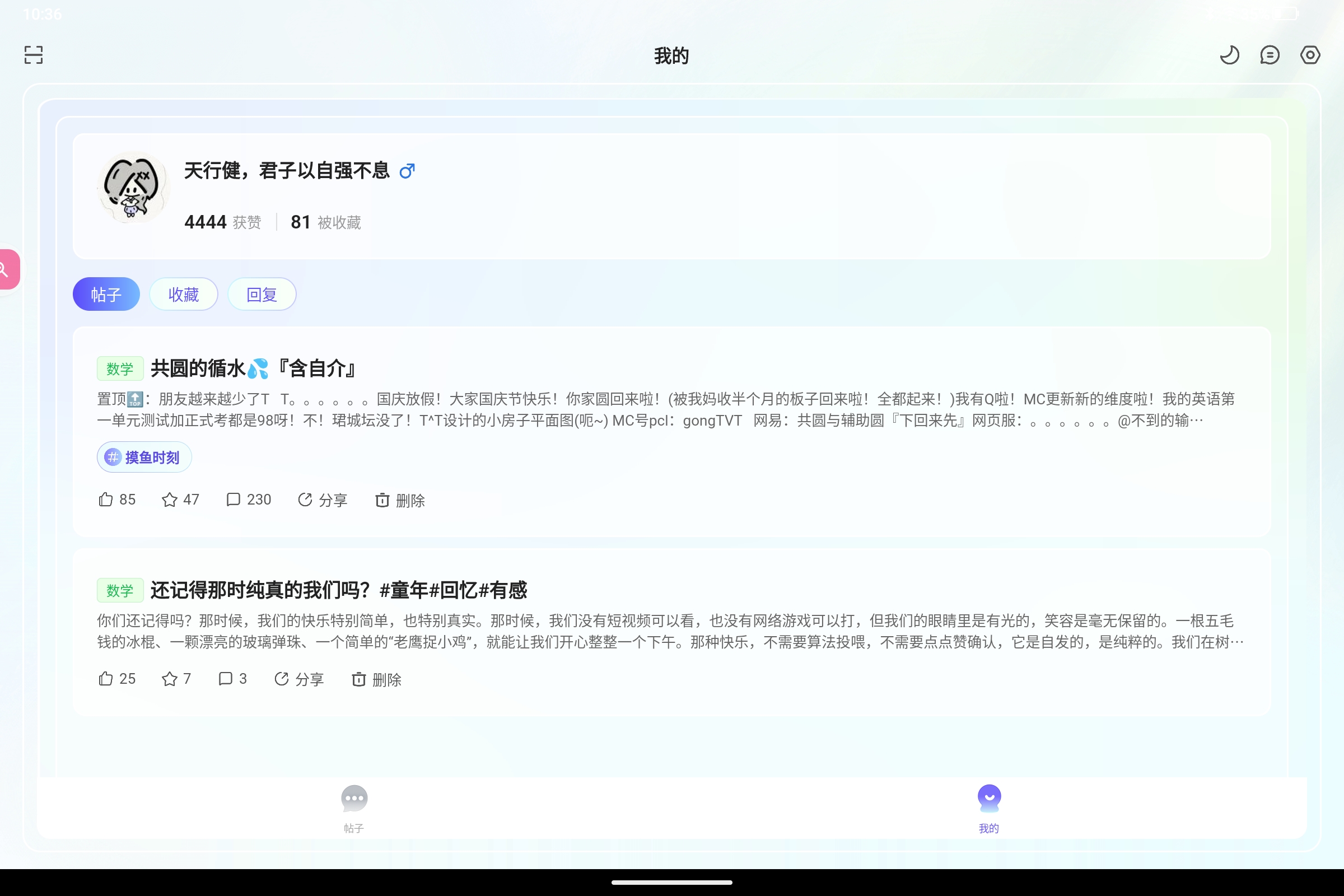Star the post with 7 favorites
This screenshot has height=896, width=1344.
pyautogui.click(x=176, y=679)
